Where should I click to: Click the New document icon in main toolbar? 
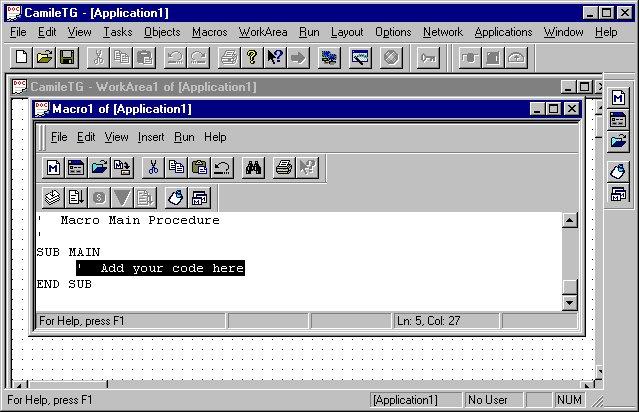(21, 57)
